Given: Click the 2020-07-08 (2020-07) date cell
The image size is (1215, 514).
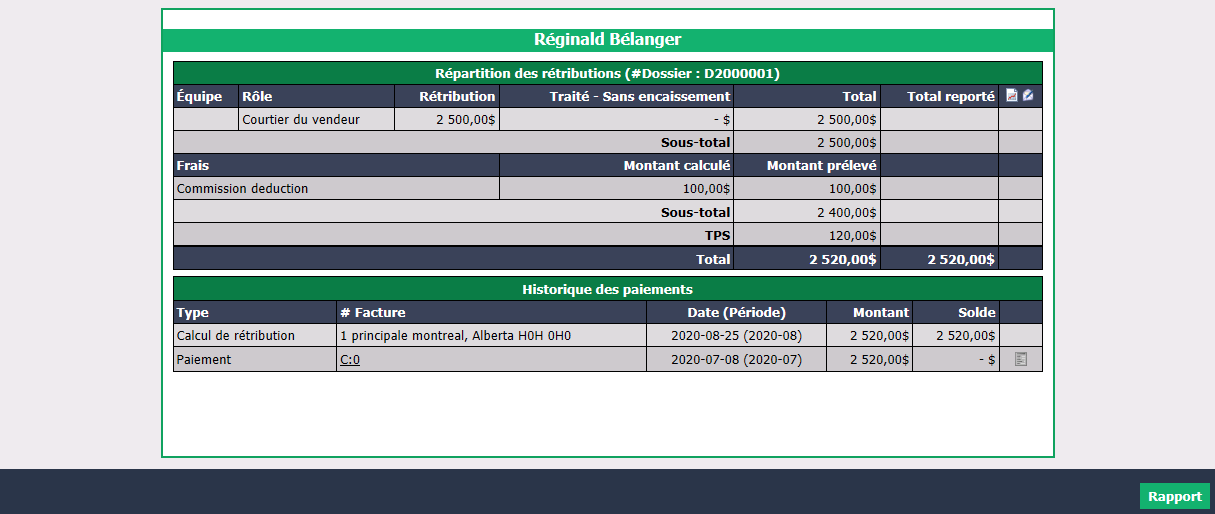Looking at the screenshot, I should tap(736, 359).
